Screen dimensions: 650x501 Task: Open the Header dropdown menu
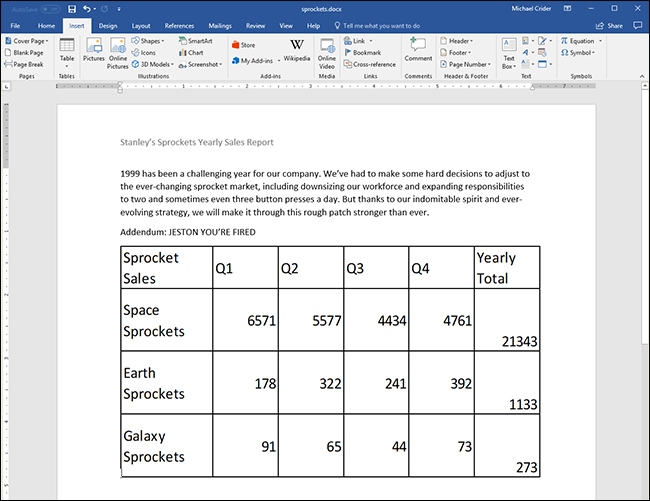point(460,41)
